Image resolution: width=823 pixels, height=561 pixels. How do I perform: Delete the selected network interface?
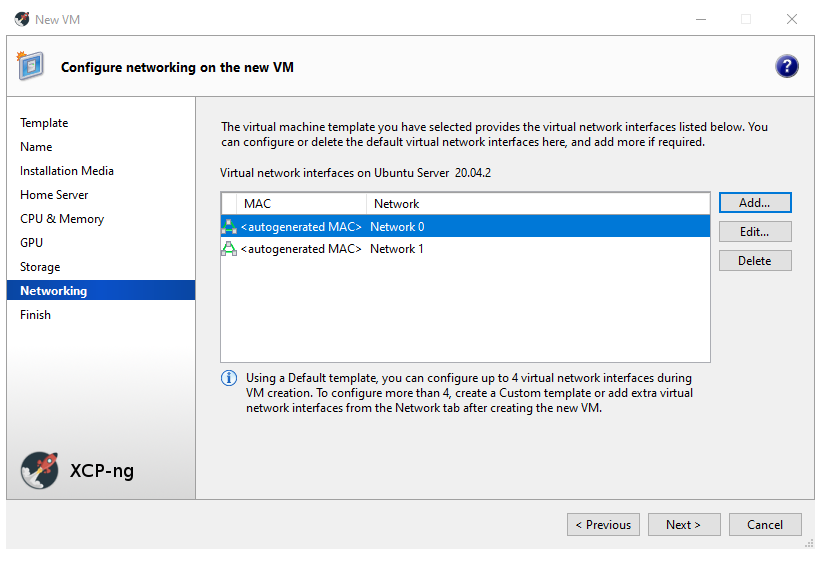pos(754,261)
